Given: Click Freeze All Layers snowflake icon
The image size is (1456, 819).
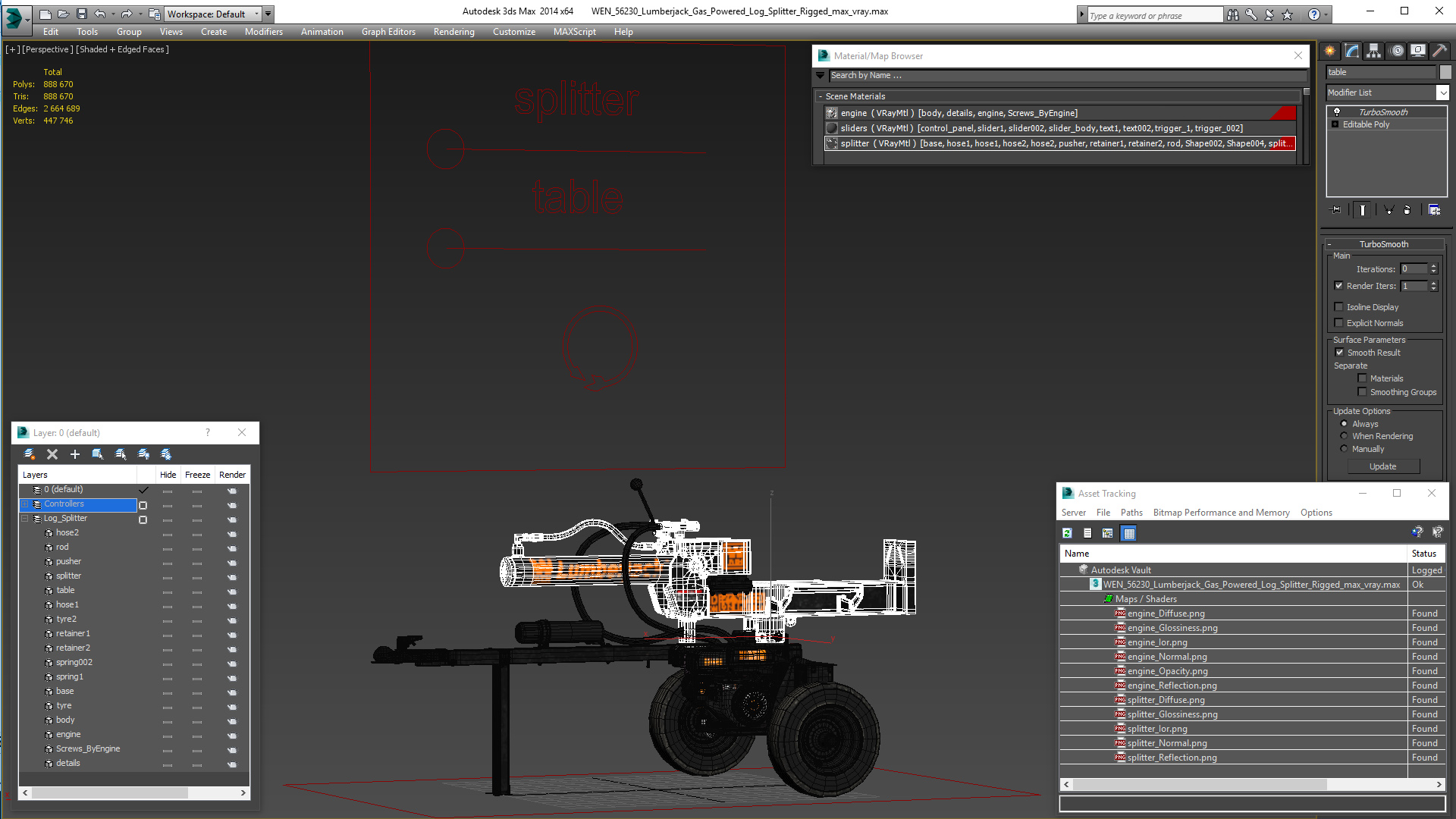Looking at the screenshot, I should click(x=166, y=454).
